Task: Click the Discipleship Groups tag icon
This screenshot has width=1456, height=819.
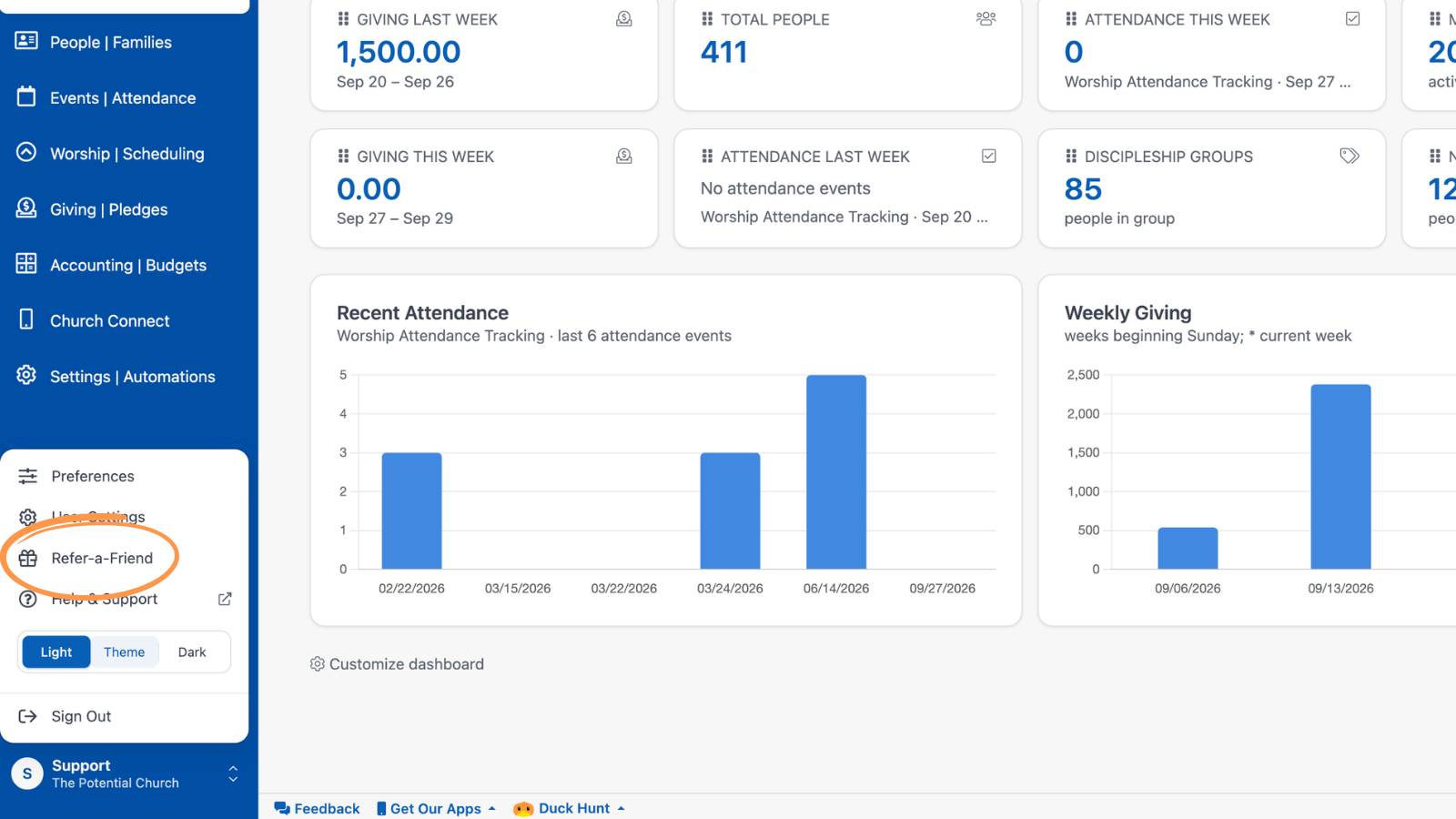Action: [x=1350, y=156]
